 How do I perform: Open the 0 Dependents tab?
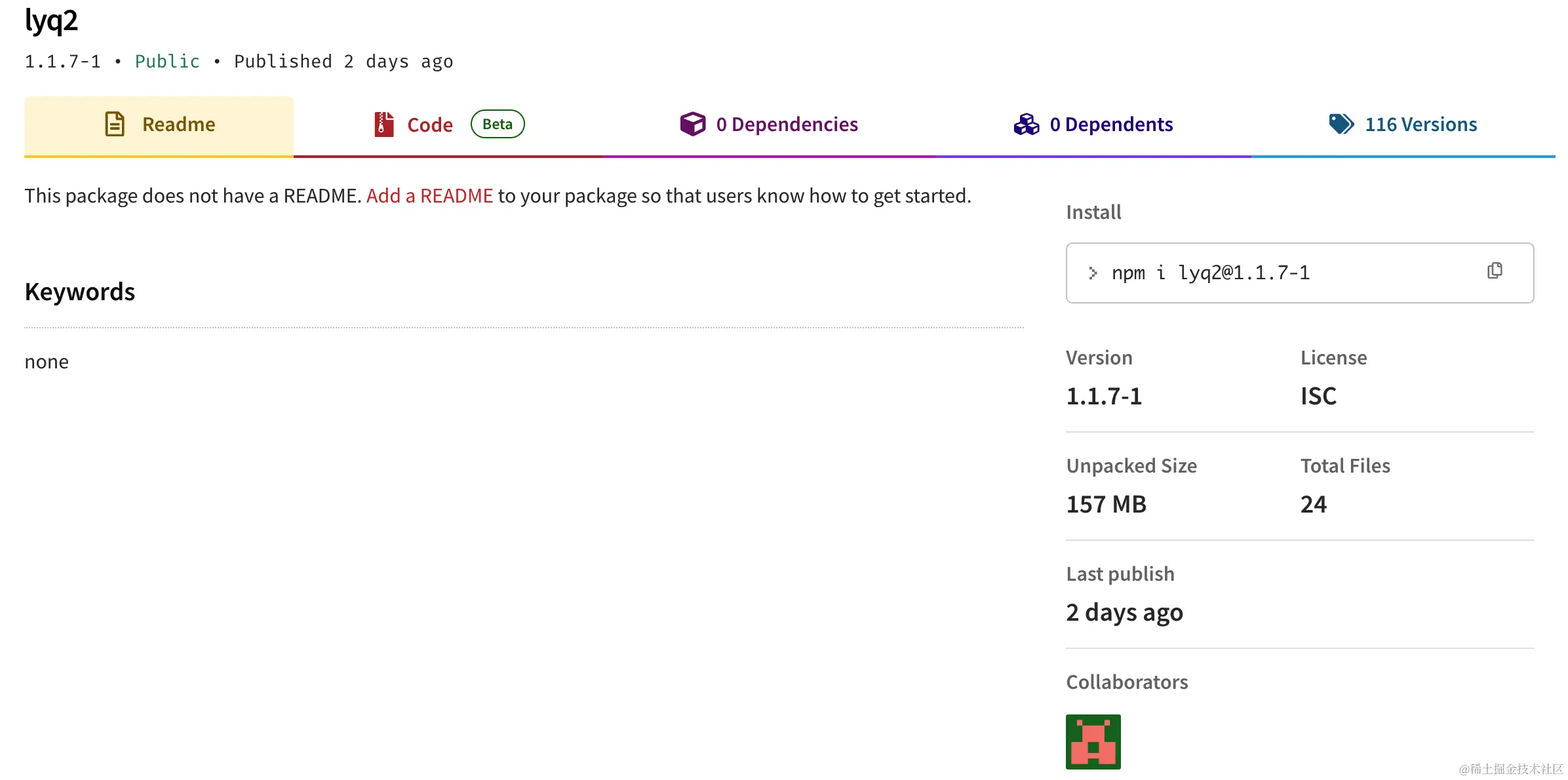tap(1111, 125)
